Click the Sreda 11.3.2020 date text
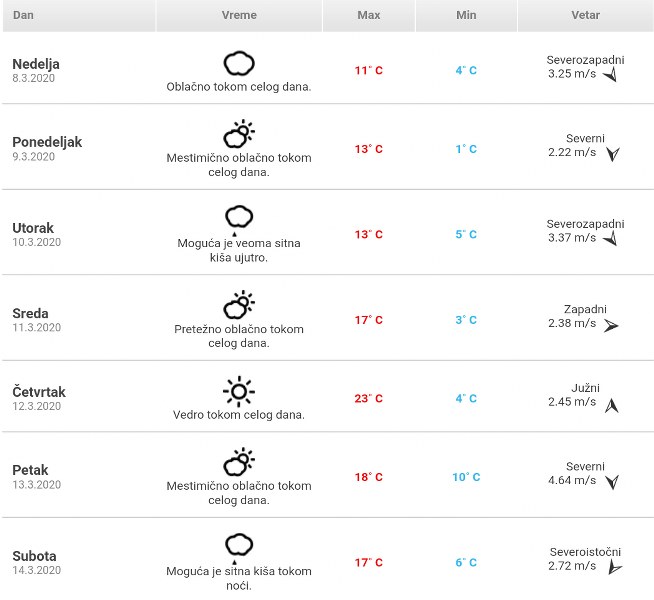 pos(37,328)
